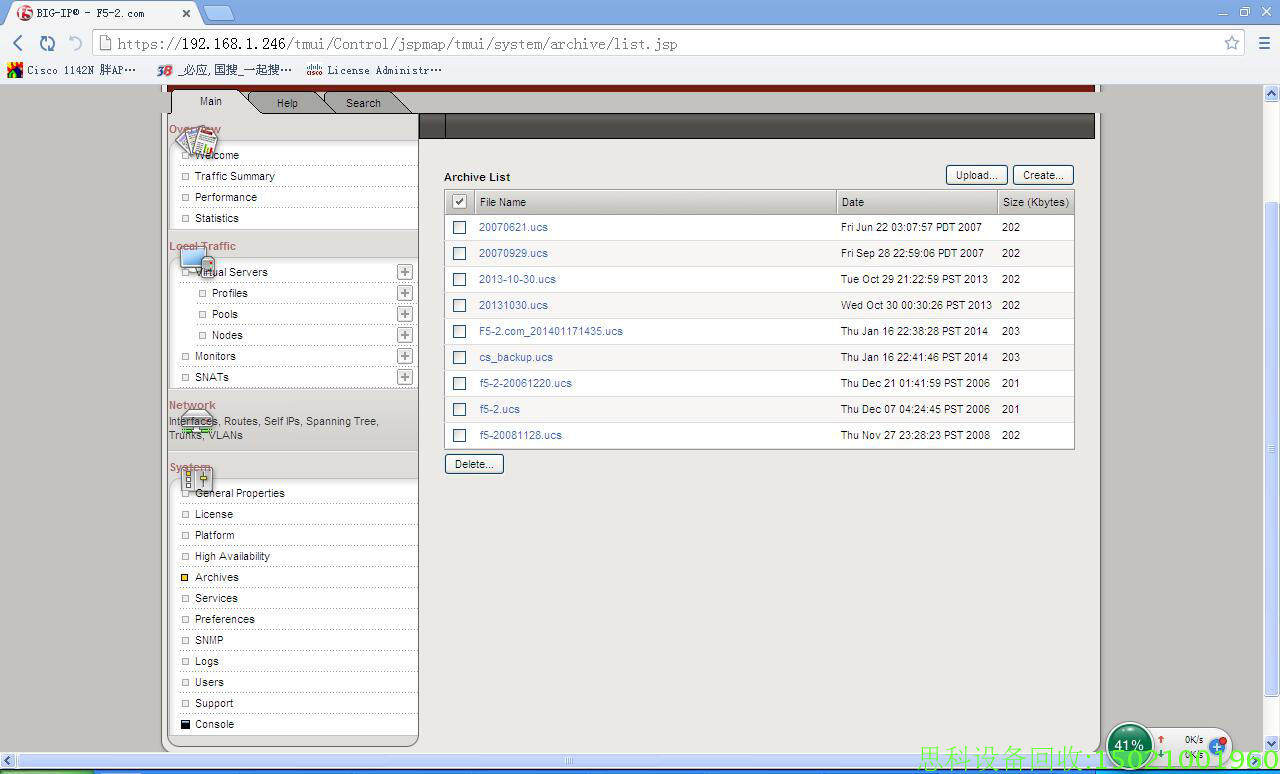The width and height of the screenshot is (1280, 774).
Task: Open the Console menu item
Action: [x=214, y=724]
